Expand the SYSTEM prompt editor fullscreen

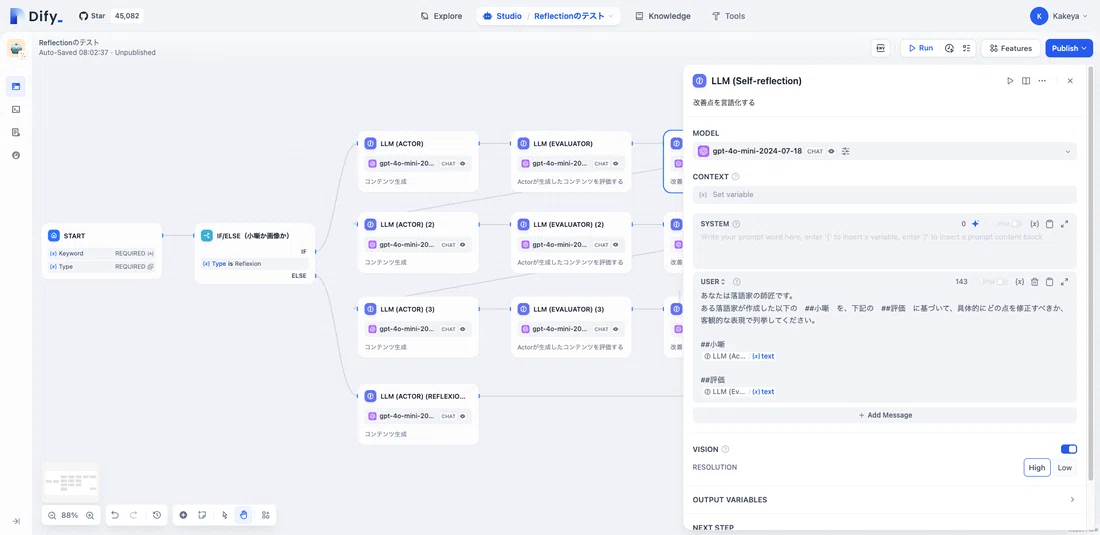tap(1065, 224)
